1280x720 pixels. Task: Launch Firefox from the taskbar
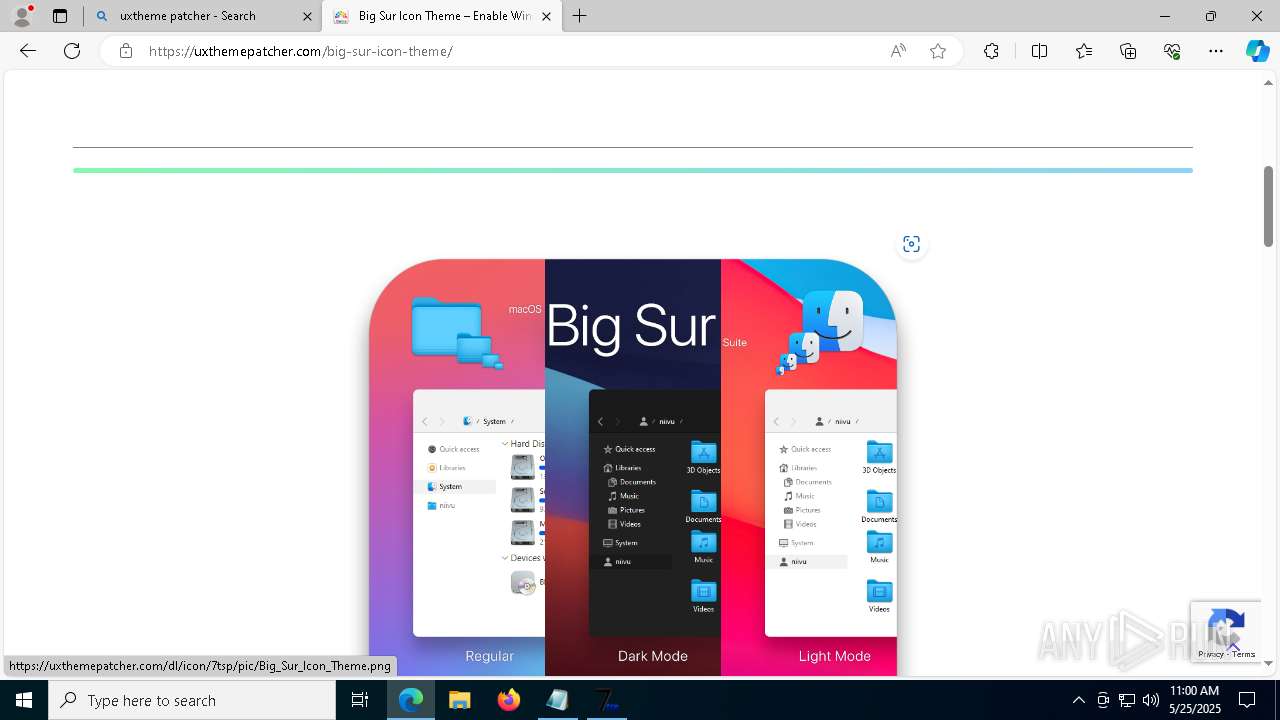tap(508, 700)
